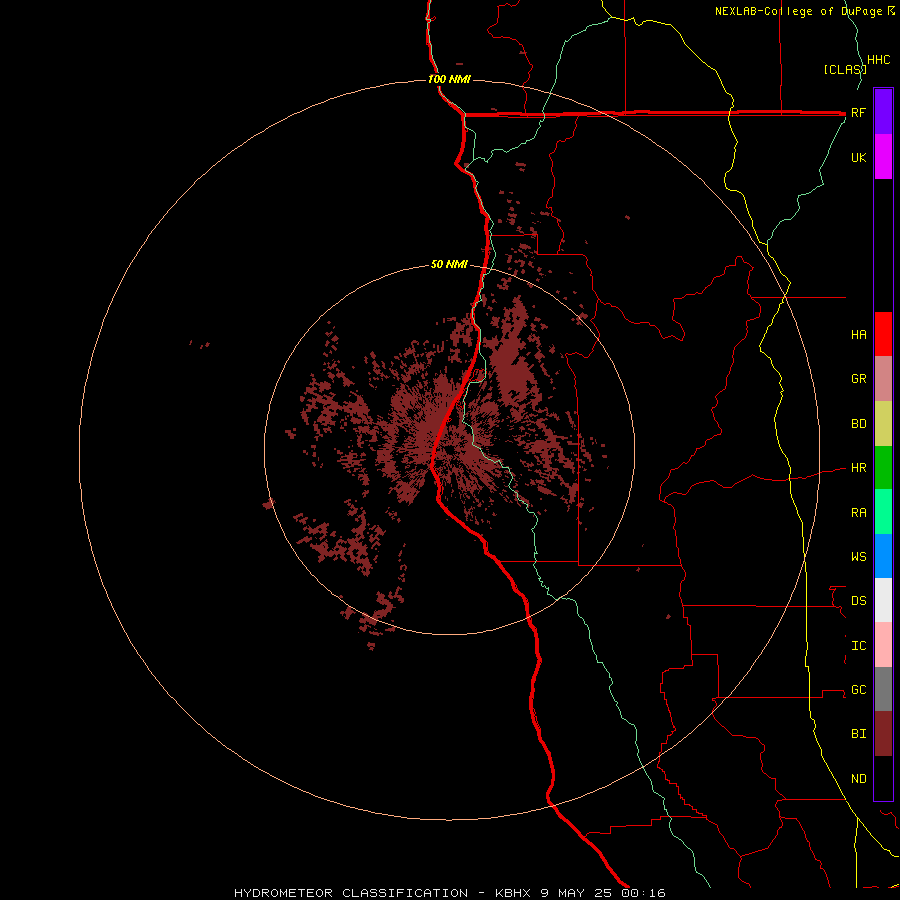Viewport: 900px width, 900px height.
Task: Click the IC legend label
Action: 858,645
